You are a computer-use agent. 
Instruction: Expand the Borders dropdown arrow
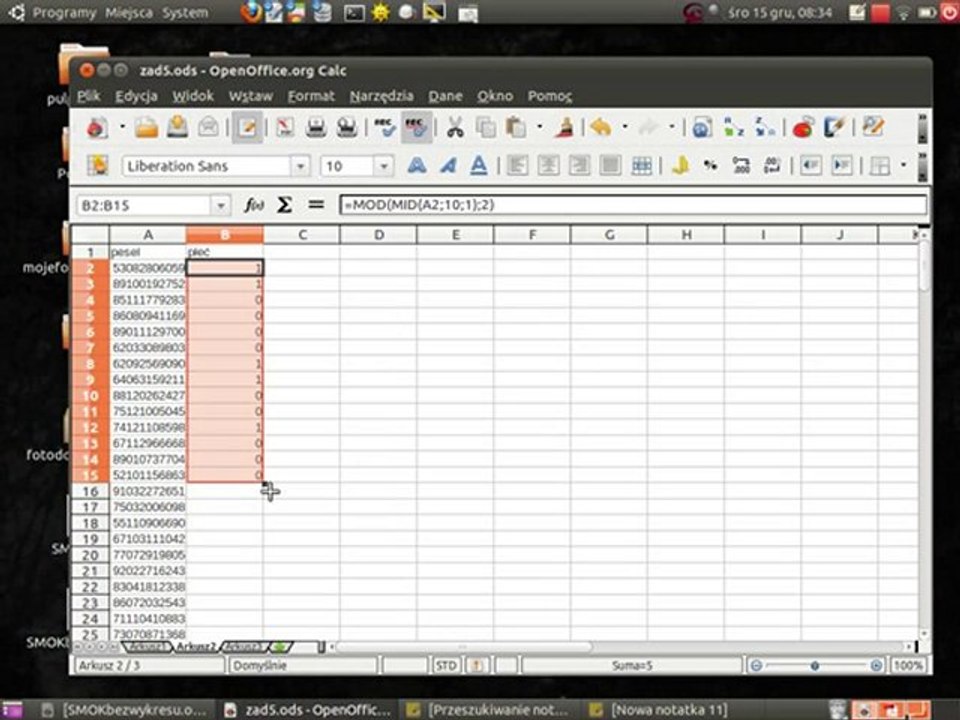[x=903, y=165]
